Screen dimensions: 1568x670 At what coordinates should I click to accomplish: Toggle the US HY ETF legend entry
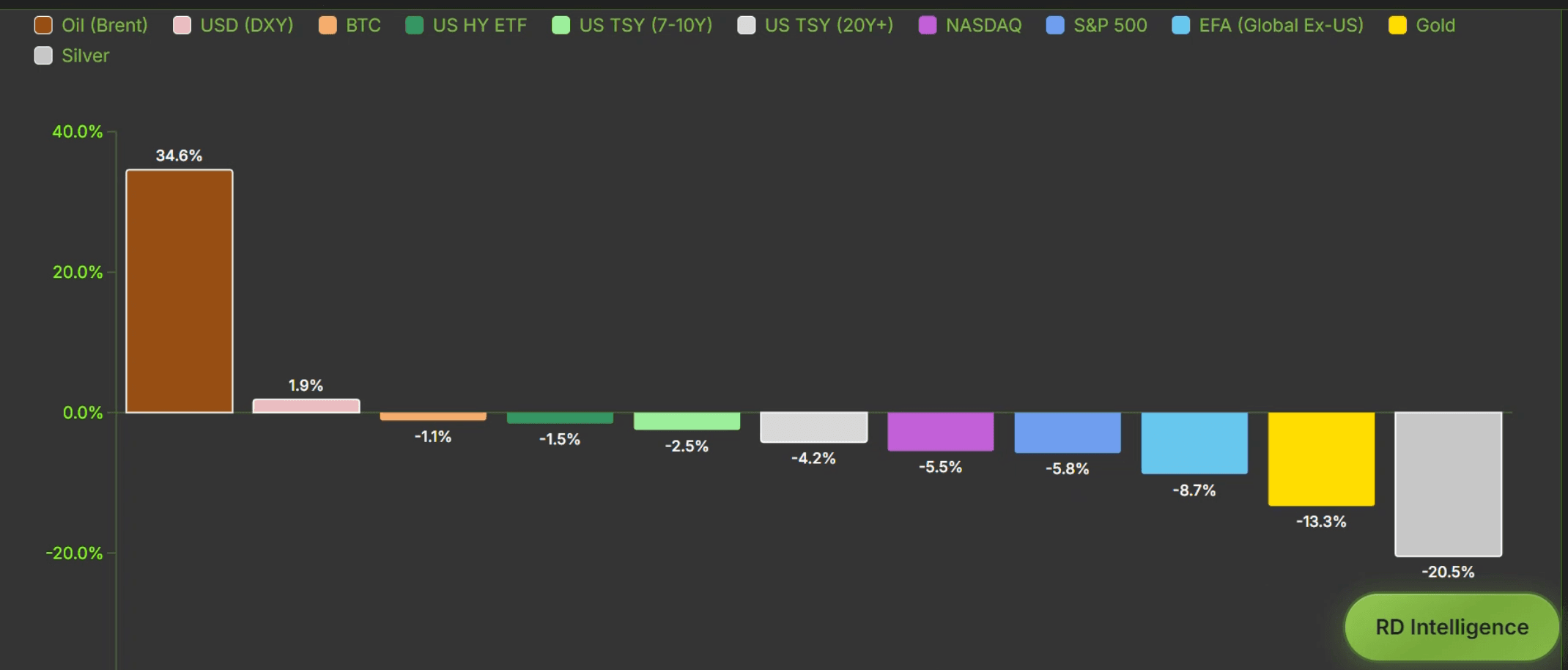click(465, 26)
